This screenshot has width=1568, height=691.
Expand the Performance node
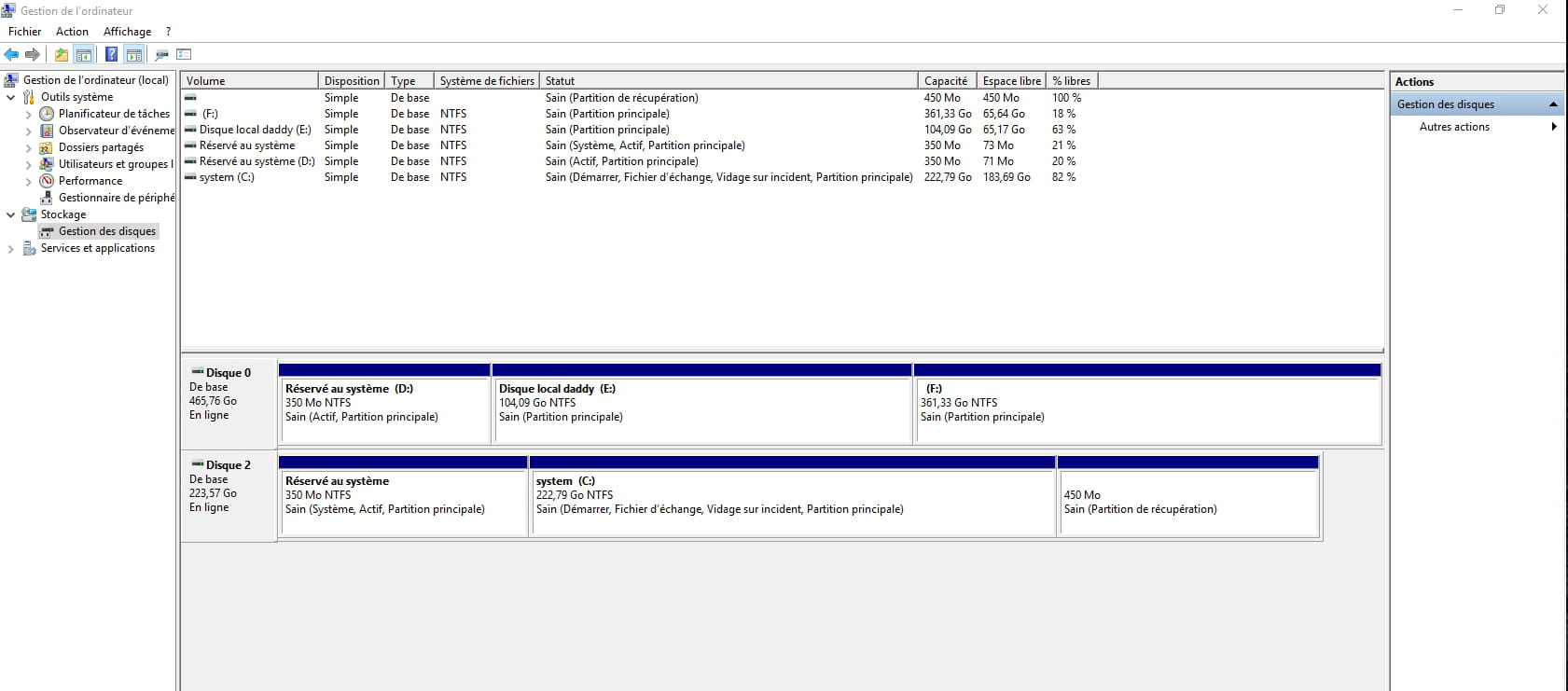coord(28,182)
